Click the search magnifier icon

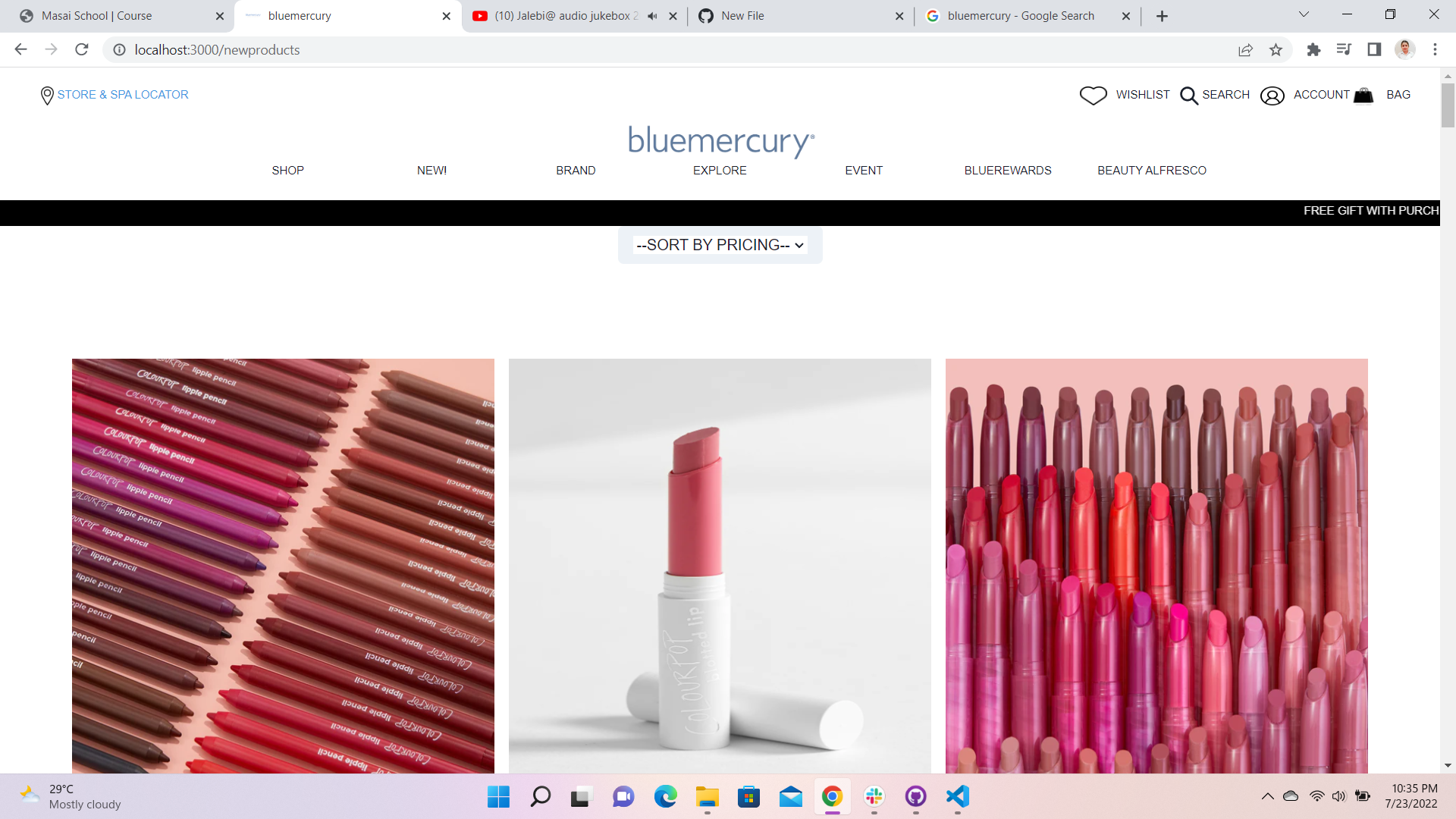click(x=1188, y=96)
